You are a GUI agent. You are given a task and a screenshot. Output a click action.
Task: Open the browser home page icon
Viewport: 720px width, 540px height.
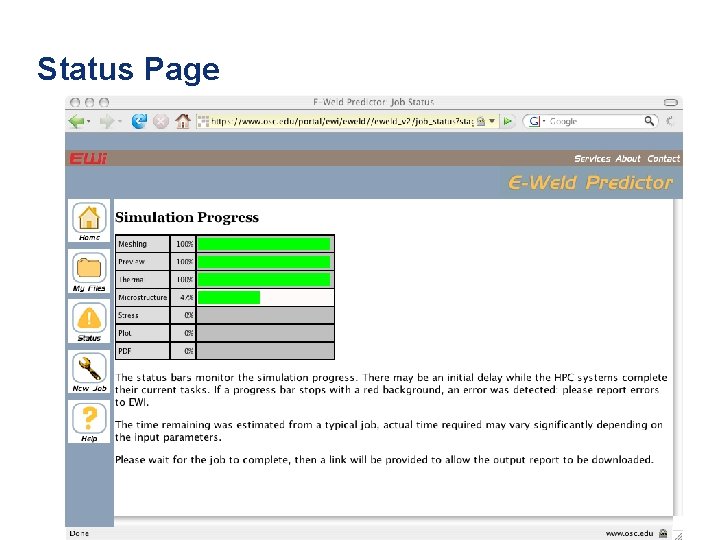pos(183,121)
